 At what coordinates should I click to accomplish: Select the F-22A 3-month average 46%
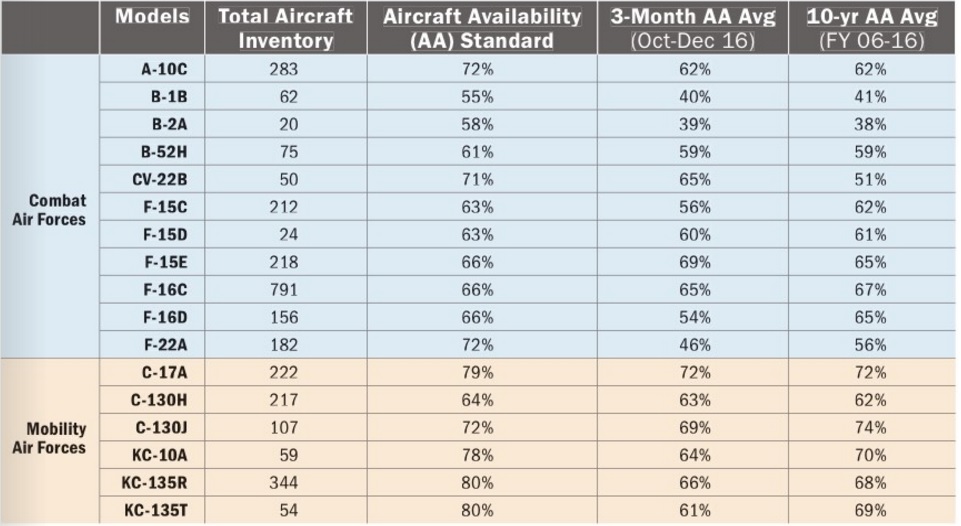tap(693, 345)
